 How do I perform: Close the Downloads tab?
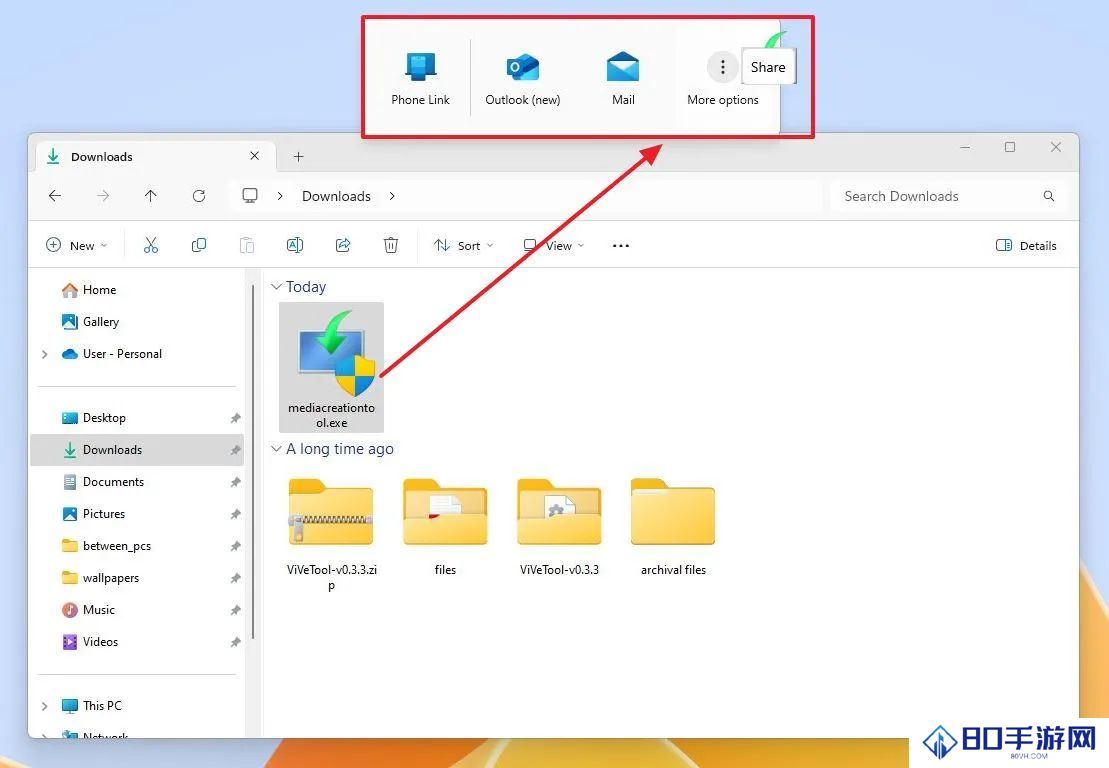(255, 156)
